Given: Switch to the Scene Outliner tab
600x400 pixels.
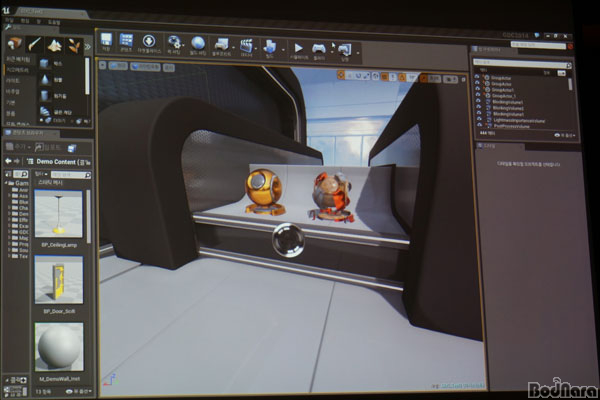Looking at the screenshot, I should (492, 49).
